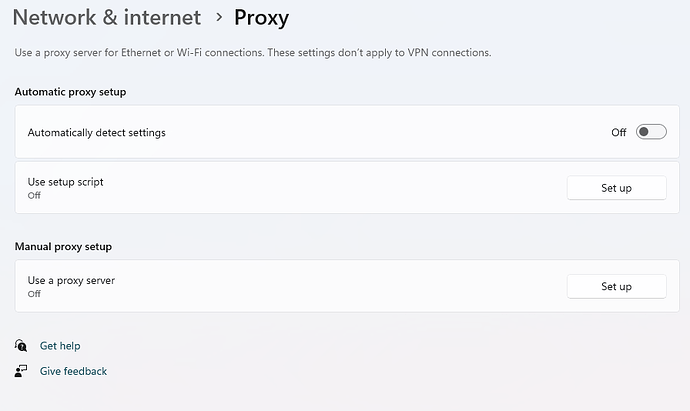Click the Off status under setup script
Screen dimensions: 690x411
click(x=34, y=195)
